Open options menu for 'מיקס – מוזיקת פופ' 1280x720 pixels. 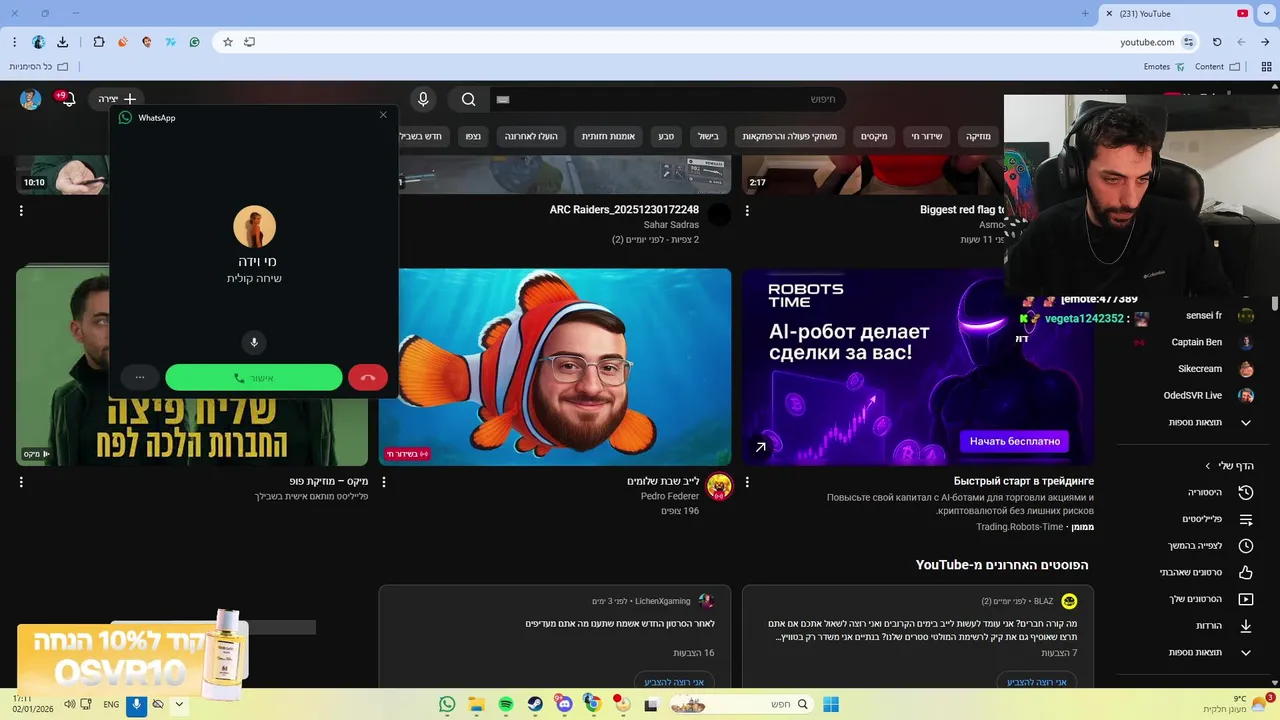(21, 482)
